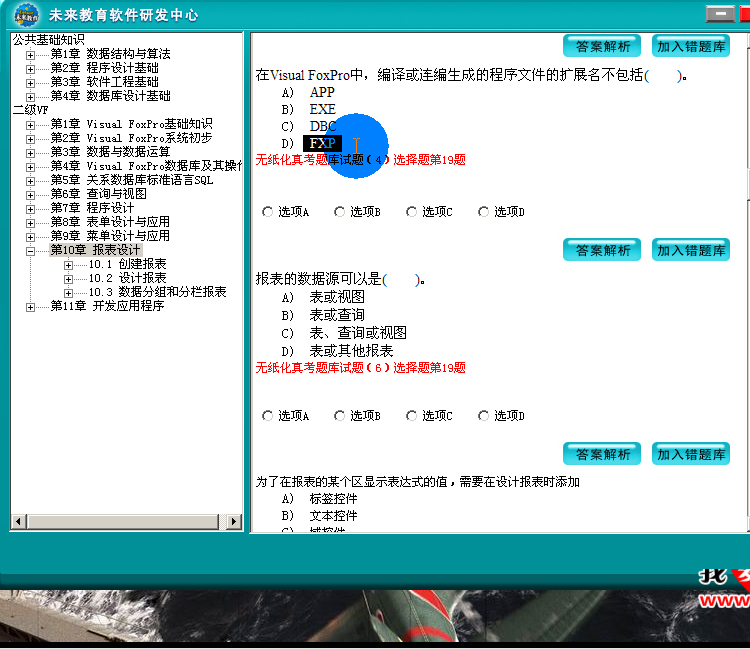This screenshot has height=649, width=750.
Task: Expand 第11章 开发应用程序 node
Action: click(x=30, y=307)
